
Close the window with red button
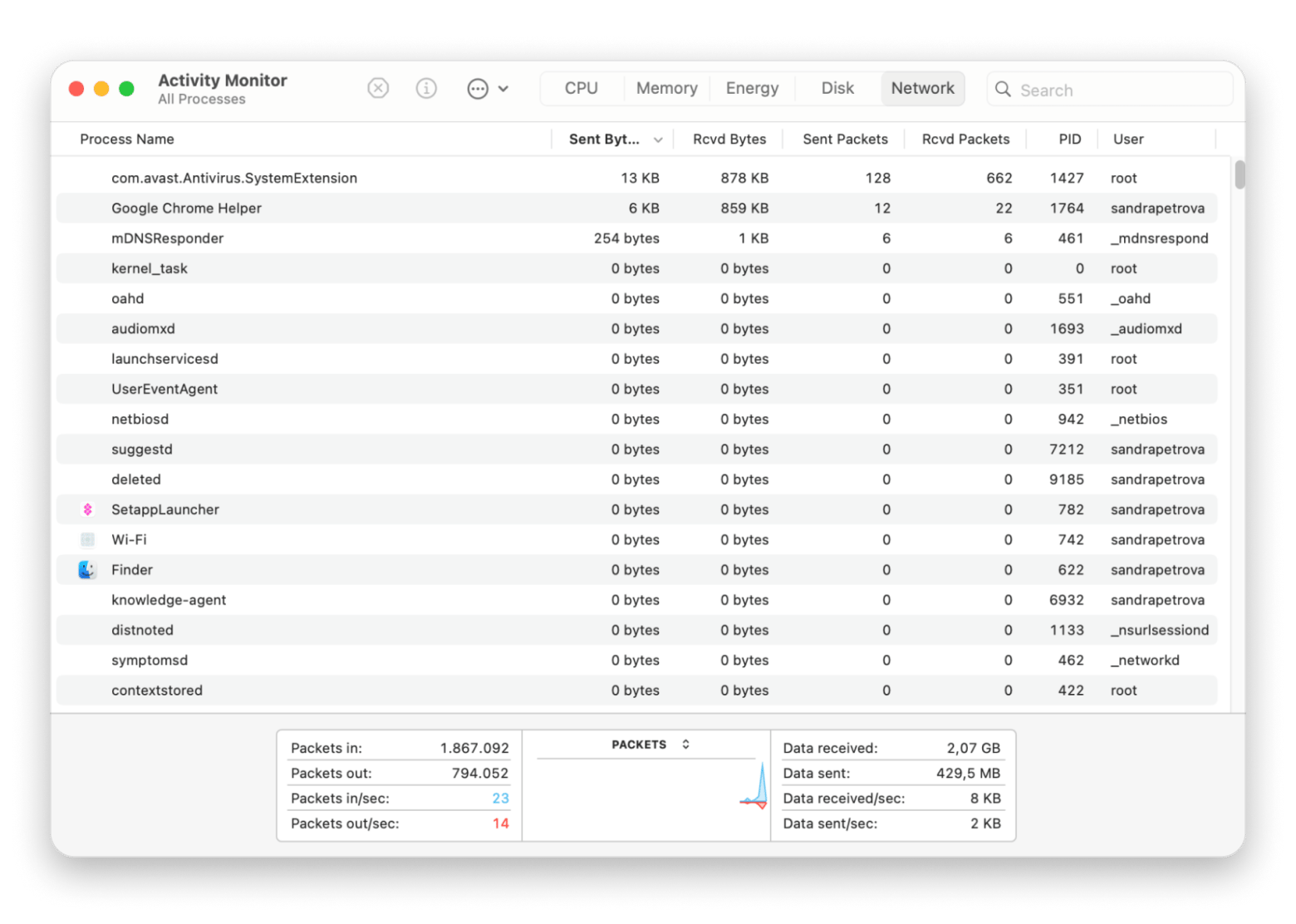(76, 89)
